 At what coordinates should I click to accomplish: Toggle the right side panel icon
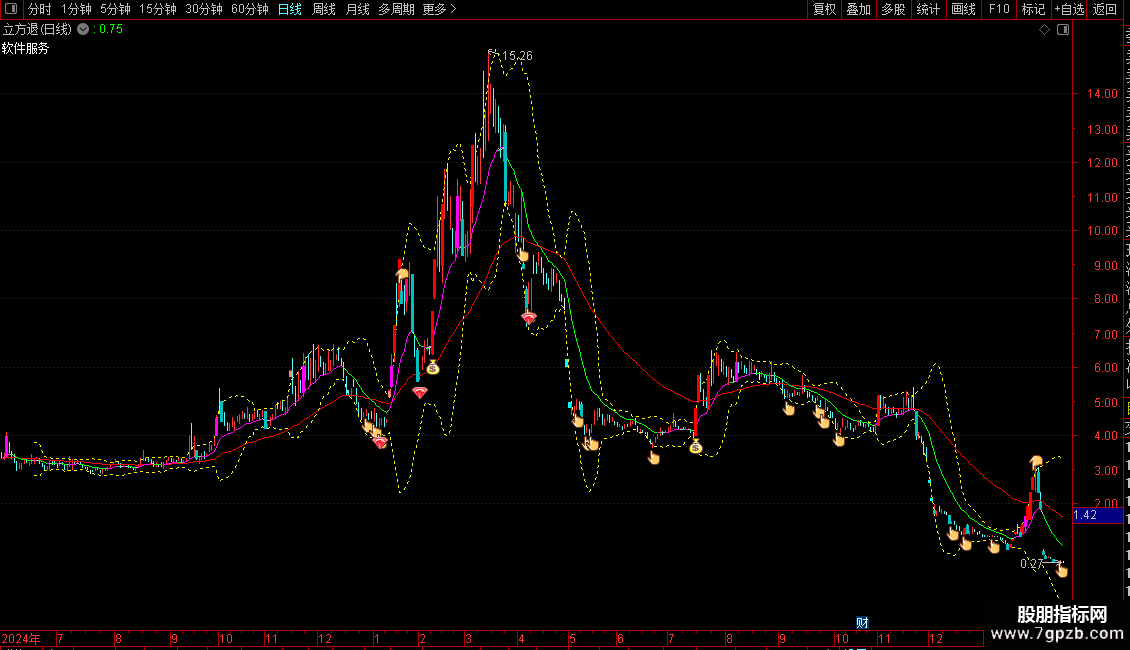tap(1063, 29)
